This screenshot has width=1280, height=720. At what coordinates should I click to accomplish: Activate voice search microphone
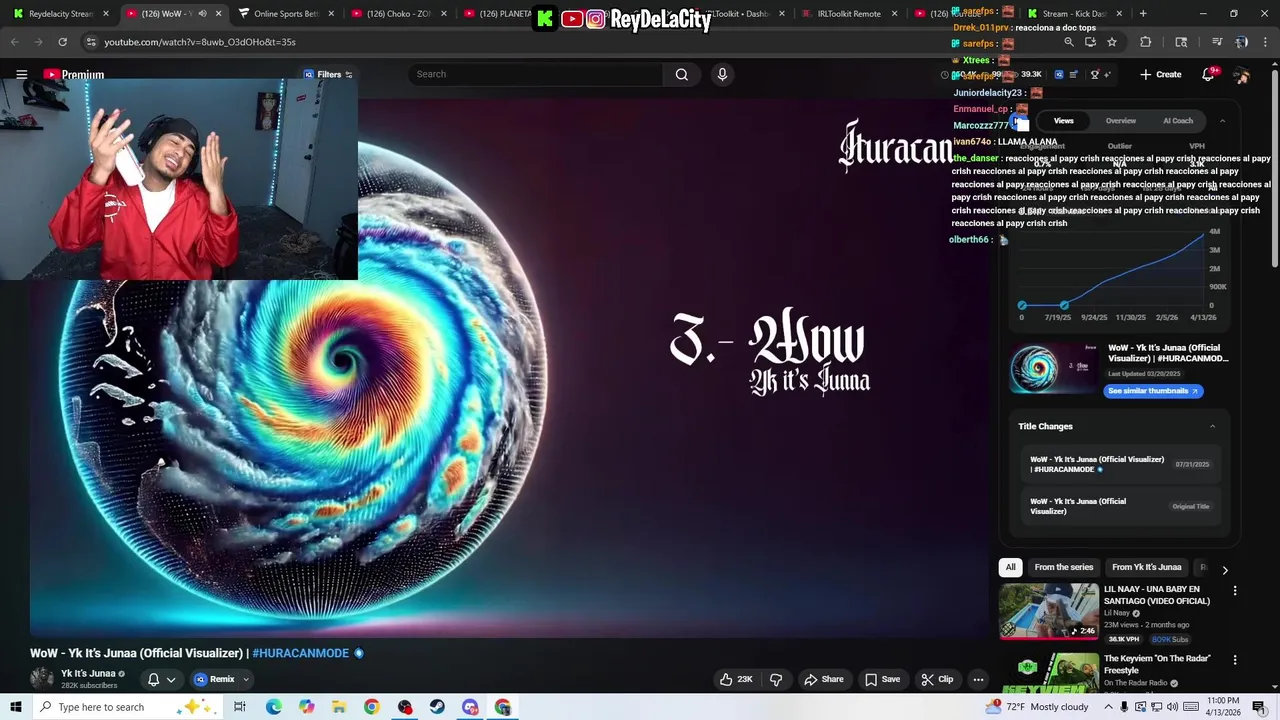pos(722,74)
